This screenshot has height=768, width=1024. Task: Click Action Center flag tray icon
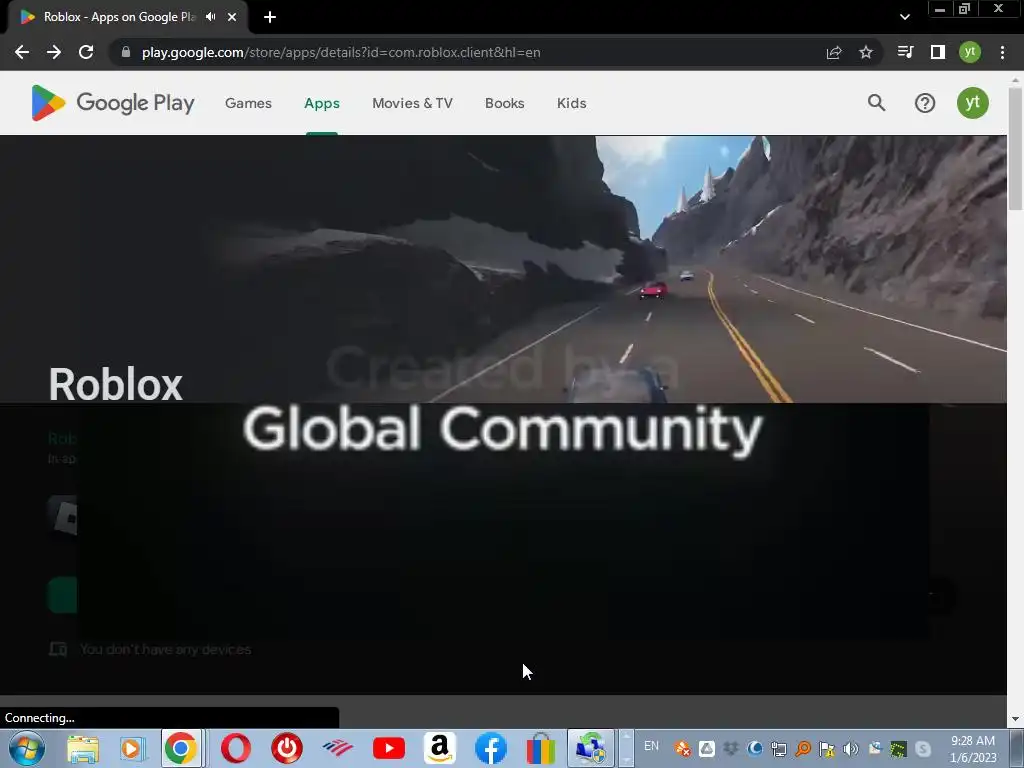(x=827, y=749)
